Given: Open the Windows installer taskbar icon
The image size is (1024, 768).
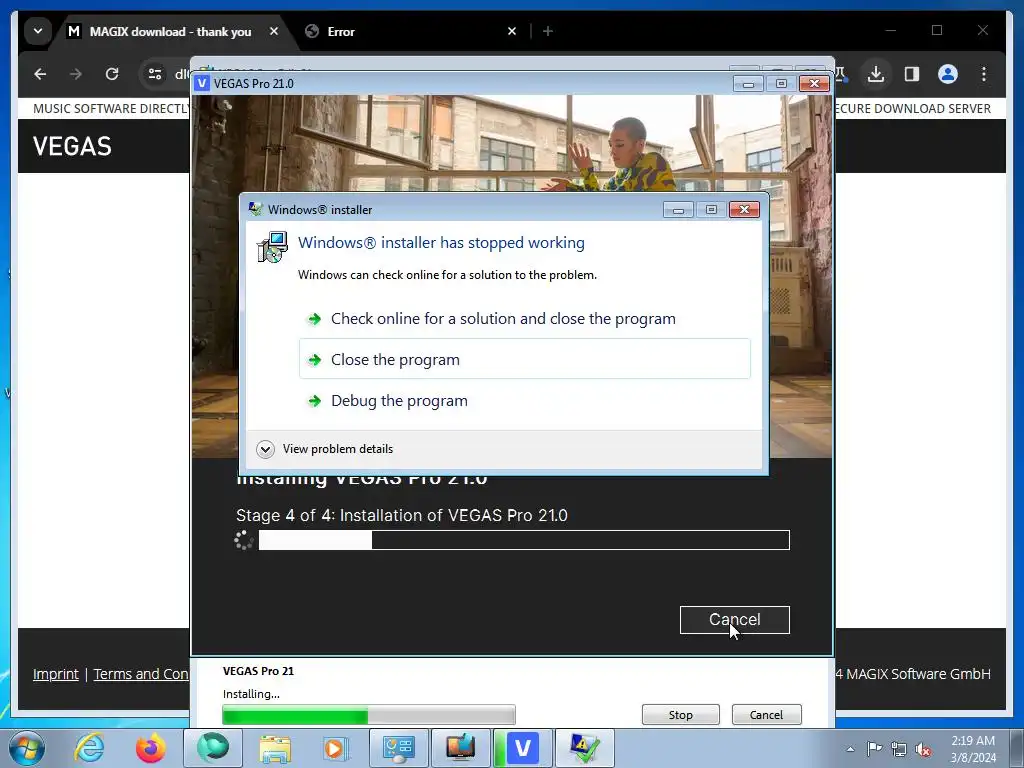Looking at the screenshot, I should [x=584, y=748].
